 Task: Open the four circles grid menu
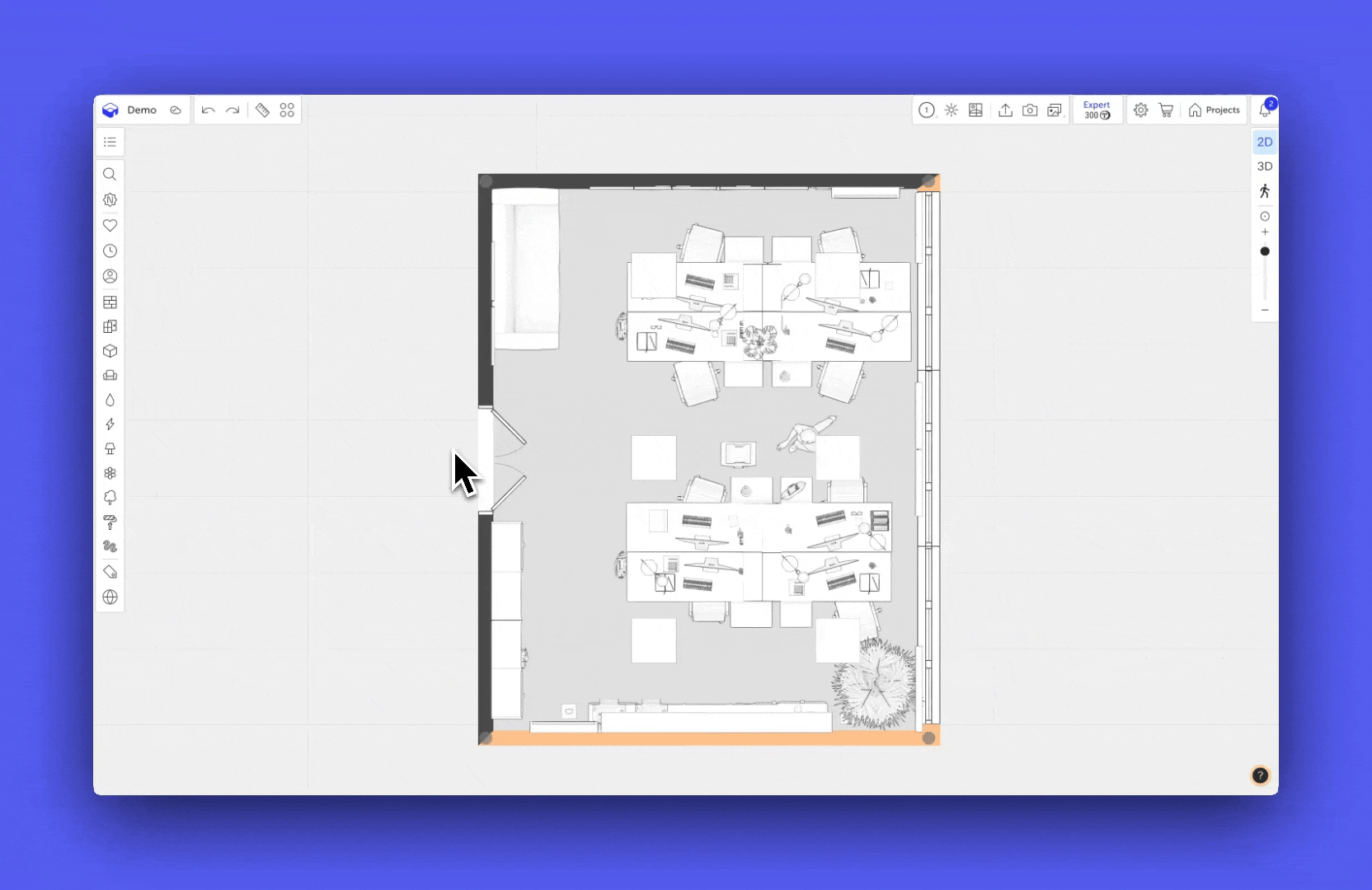pos(287,110)
